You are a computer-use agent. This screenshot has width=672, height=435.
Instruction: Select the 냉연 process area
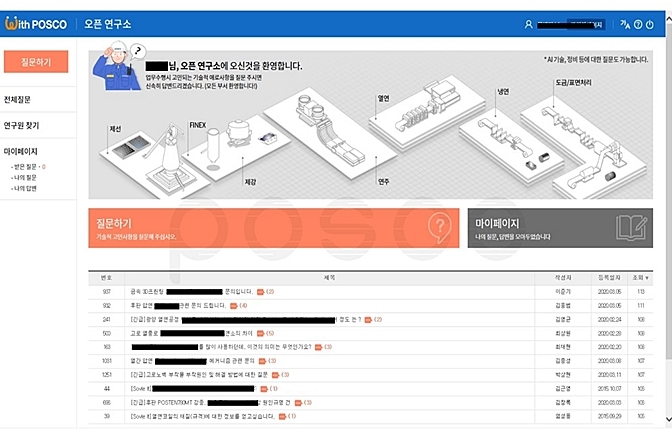pos(503,92)
